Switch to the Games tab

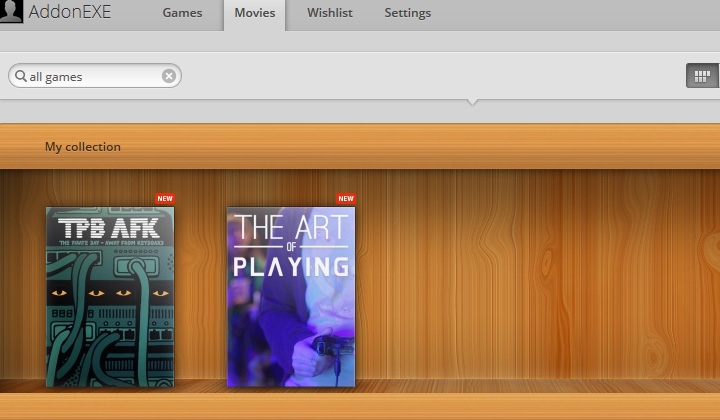[182, 14]
